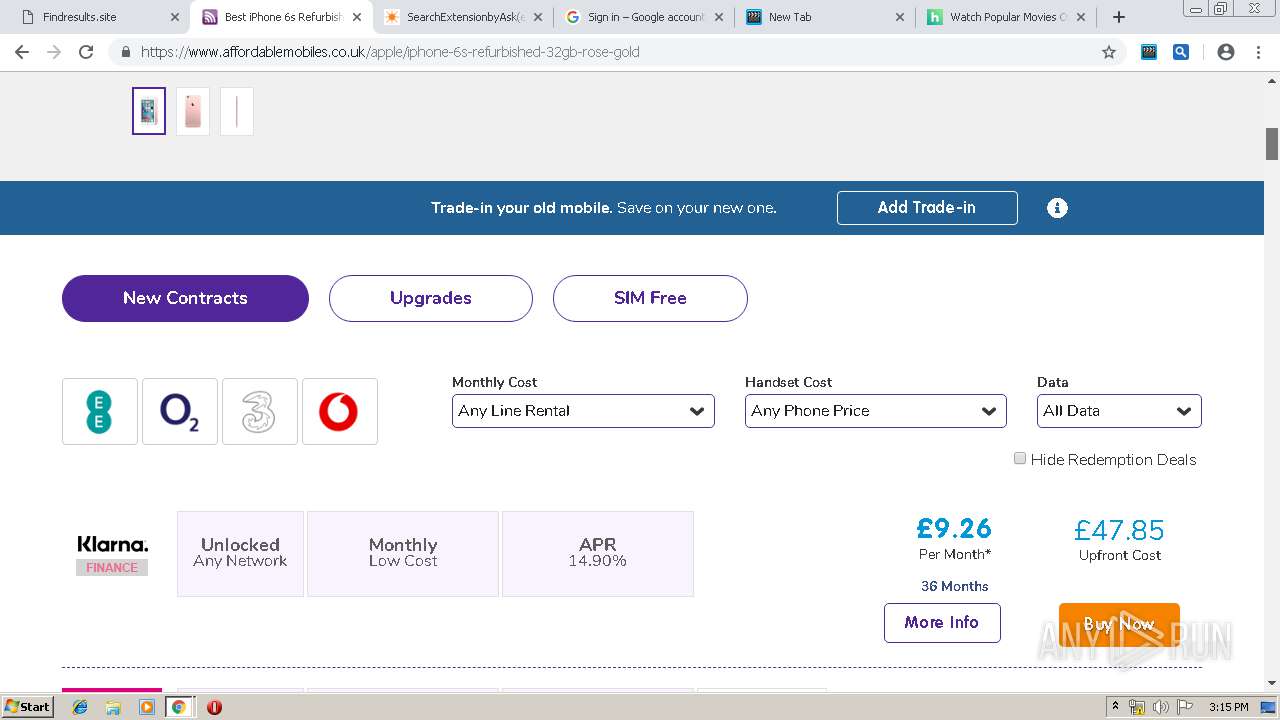The height and width of the screenshot is (720, 1280).
Task: Filter deals by EE network logo
Action: pos(99,411)
